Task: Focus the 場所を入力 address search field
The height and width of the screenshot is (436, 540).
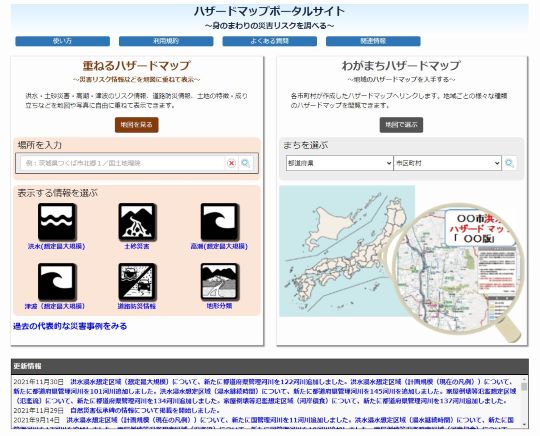Action: [x=122, y=163]
